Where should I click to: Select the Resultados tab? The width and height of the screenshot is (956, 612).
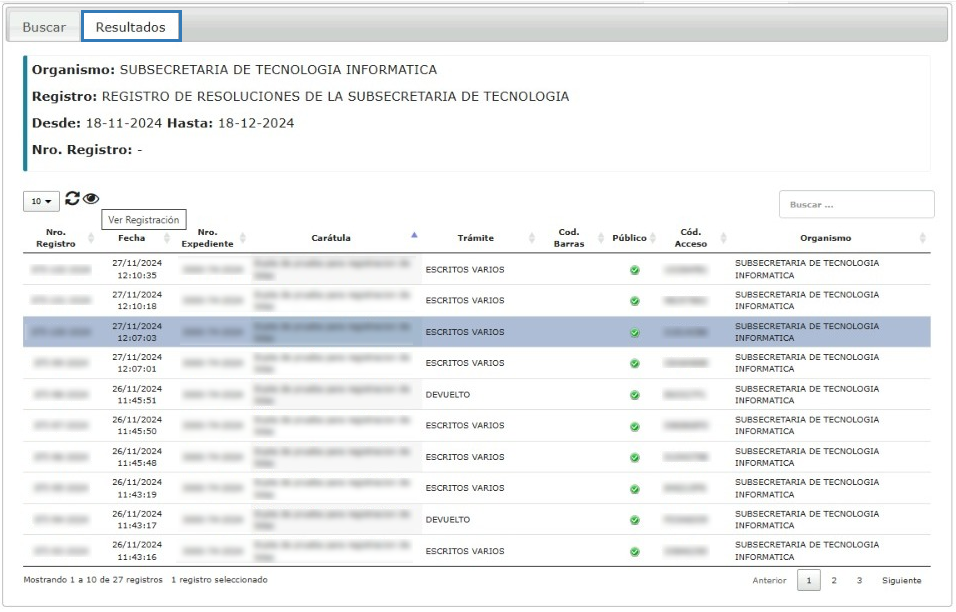[131, 27]
